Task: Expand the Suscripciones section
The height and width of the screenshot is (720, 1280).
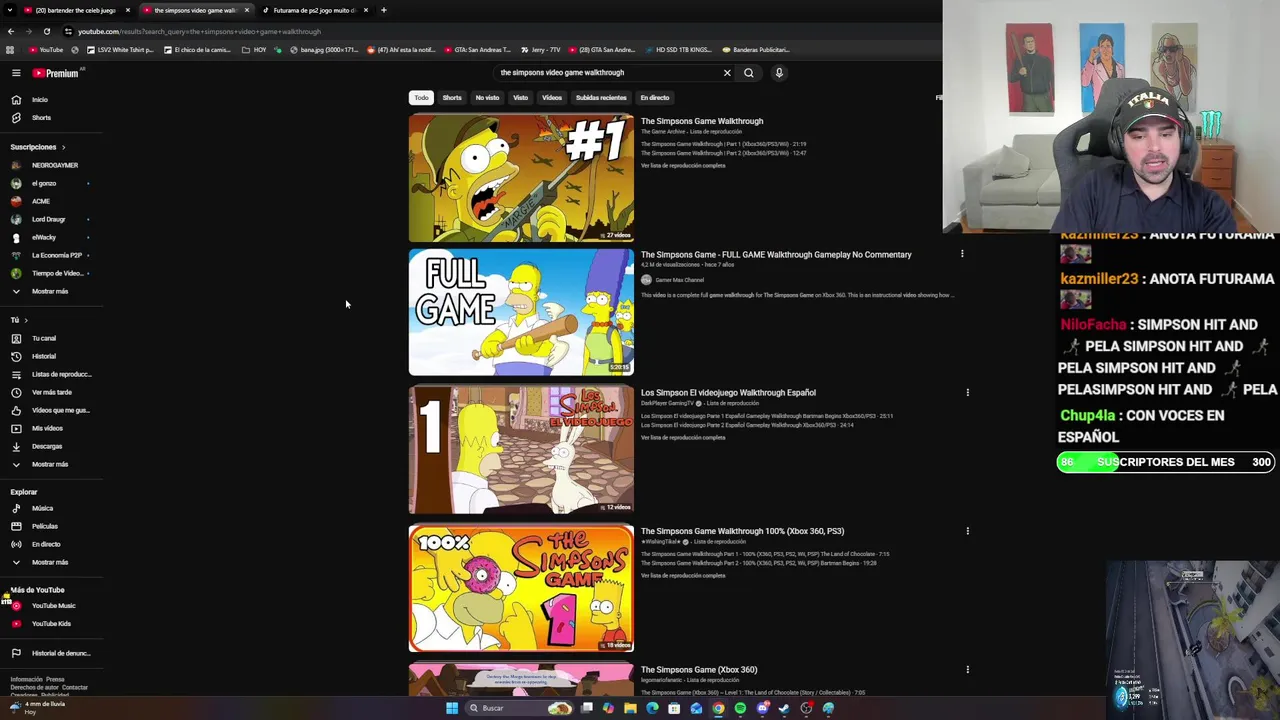Action: (x=38, y=147)
